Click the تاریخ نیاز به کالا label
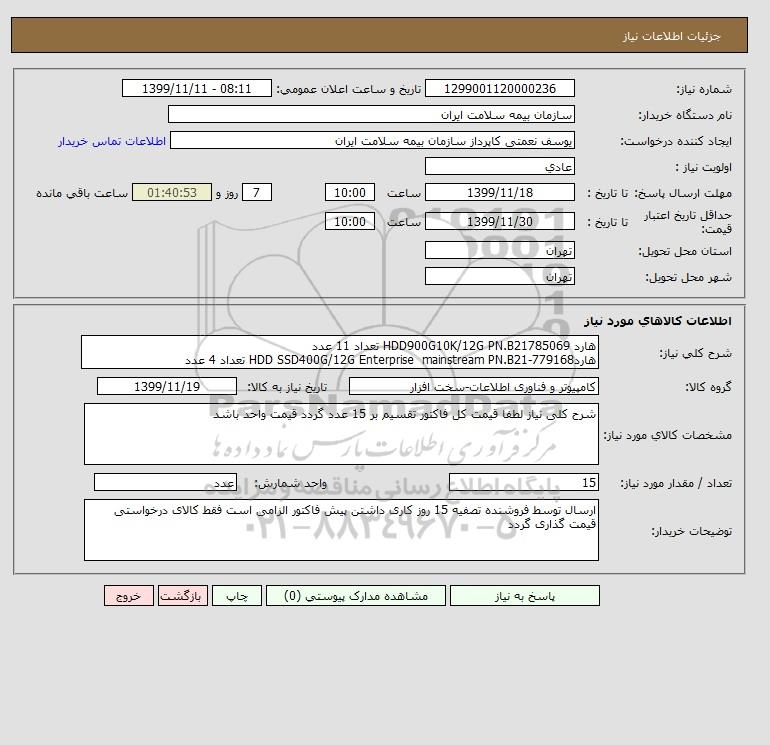This screenshot has height=745, width=770. (x=287, y=387)
